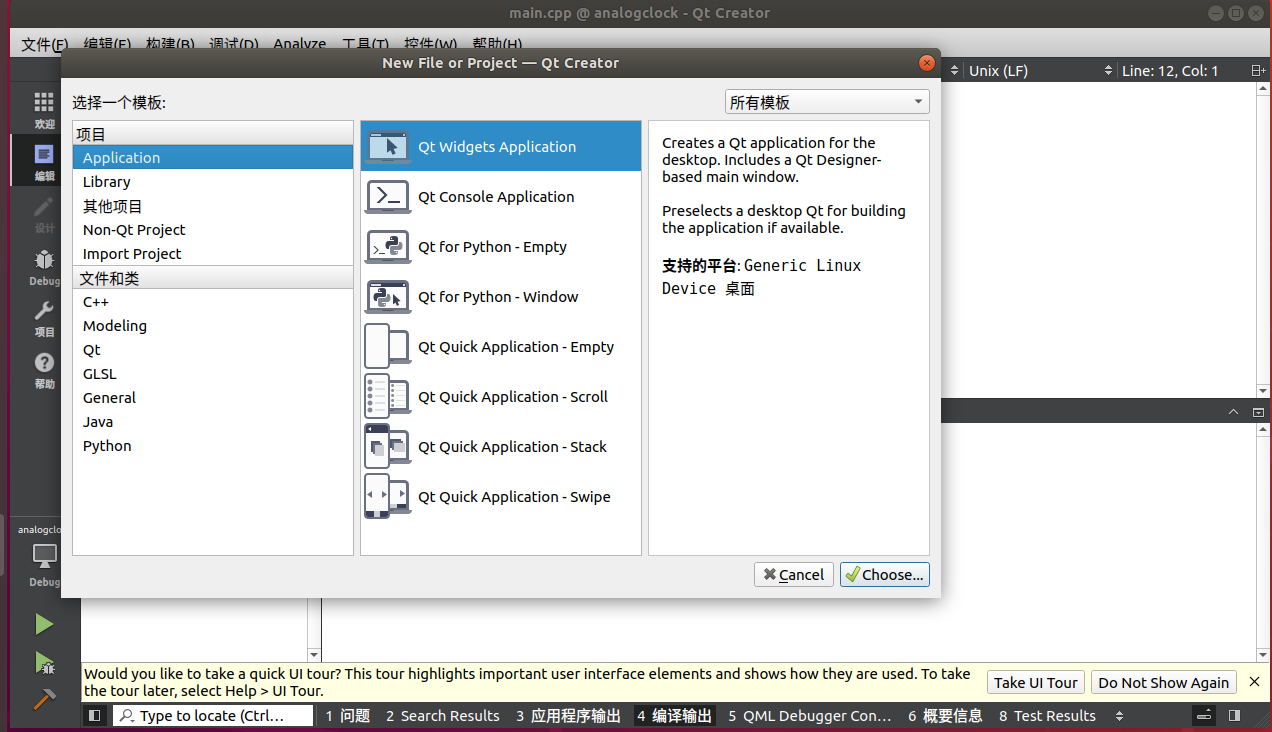Click the Type to locate search field
The image size is (1272, 732).
click(x=214, y=716)
